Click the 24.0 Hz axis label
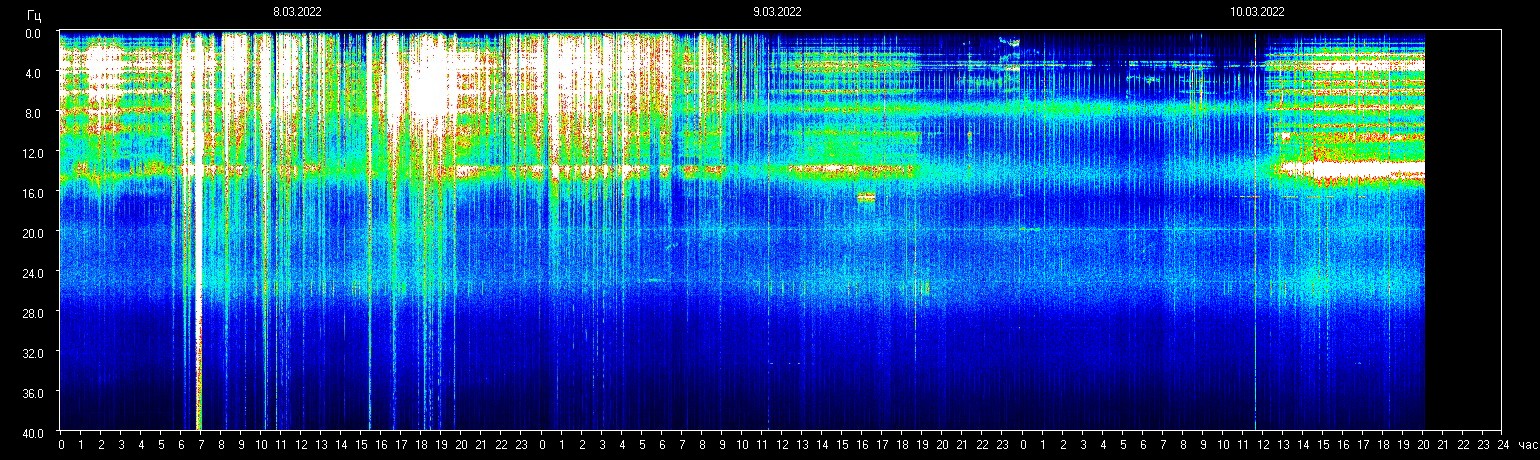The image size is (1540, 460). tap(33, 272)
